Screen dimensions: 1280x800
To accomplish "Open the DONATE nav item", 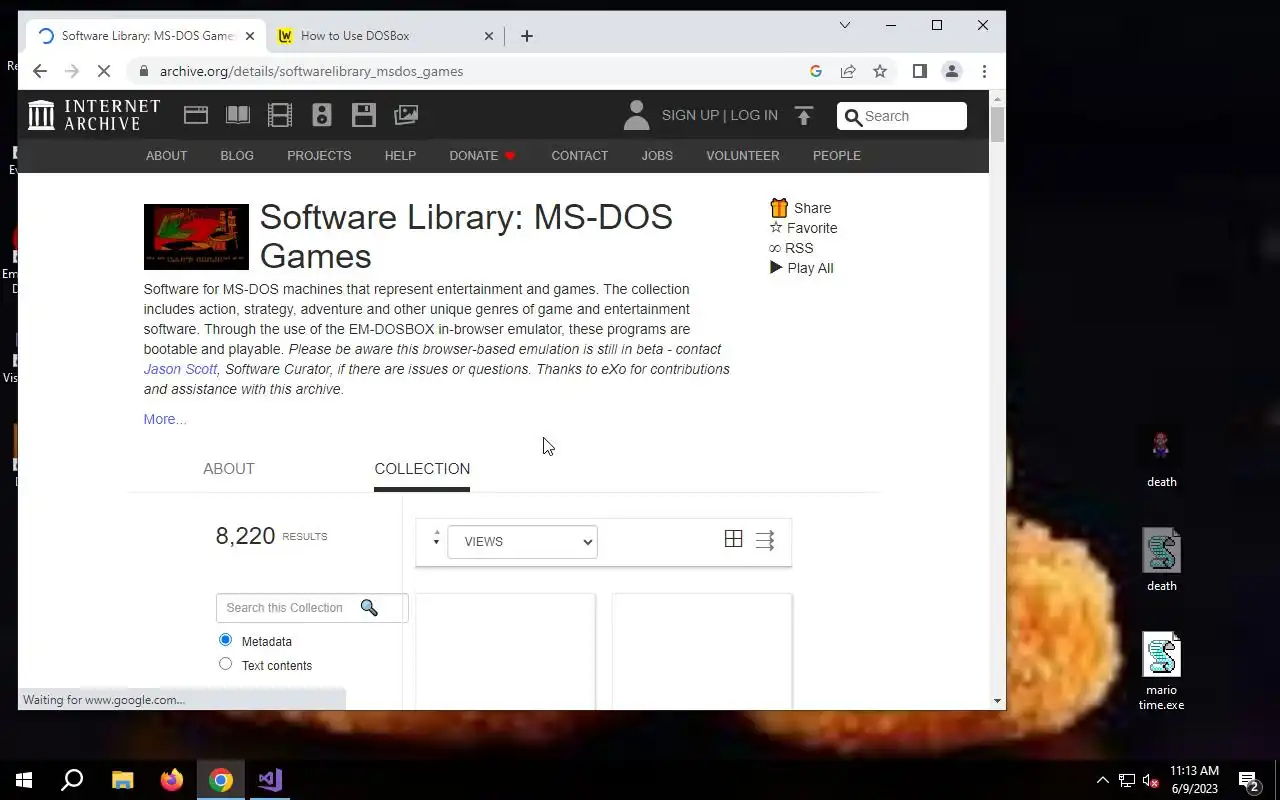I will click(x=482, y=155).
